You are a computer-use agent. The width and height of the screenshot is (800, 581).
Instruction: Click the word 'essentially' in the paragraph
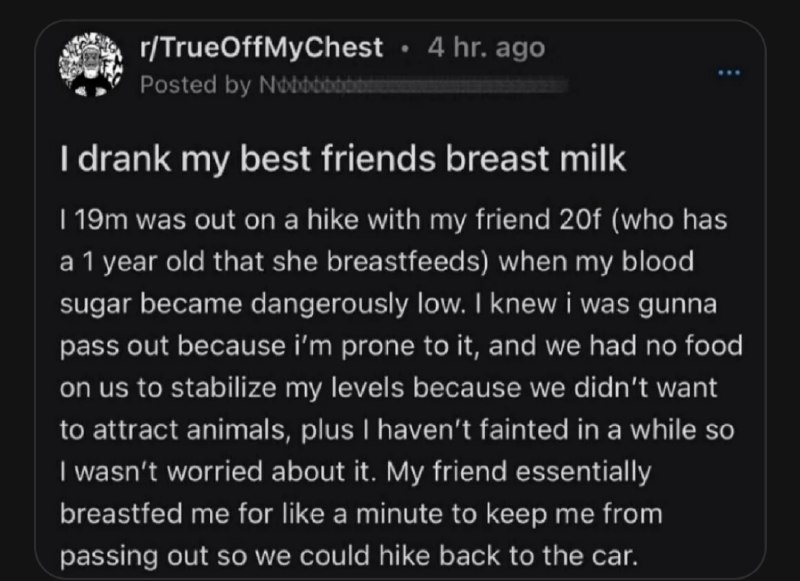point(583,472)
